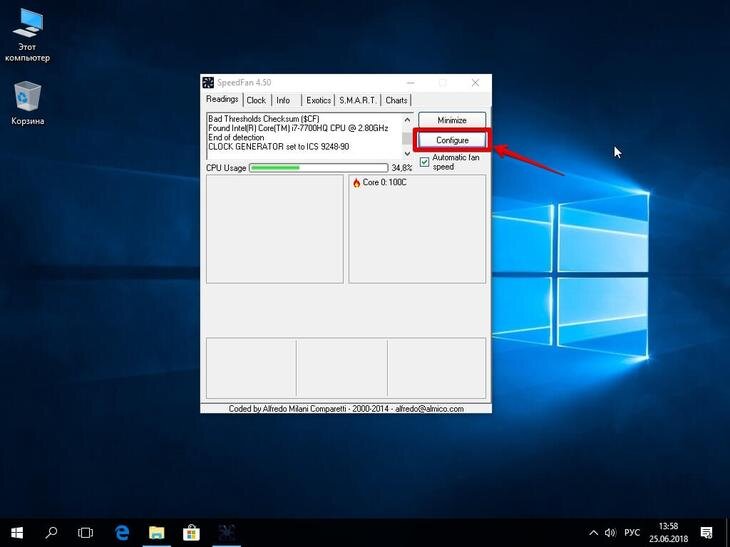Close the SpeedFan window

click(x=475, y=82)
